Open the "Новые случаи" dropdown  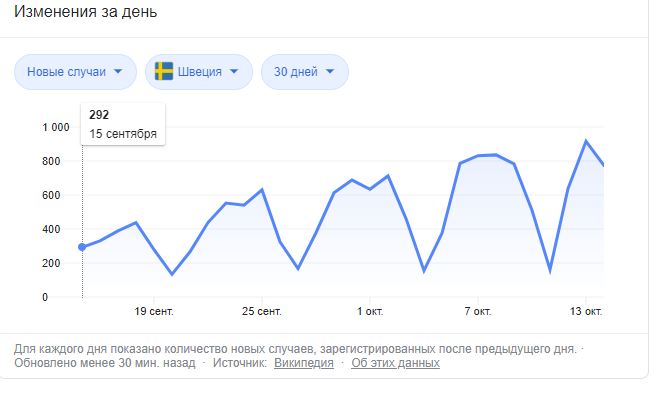pyautogui.click(x=75, y=72)
